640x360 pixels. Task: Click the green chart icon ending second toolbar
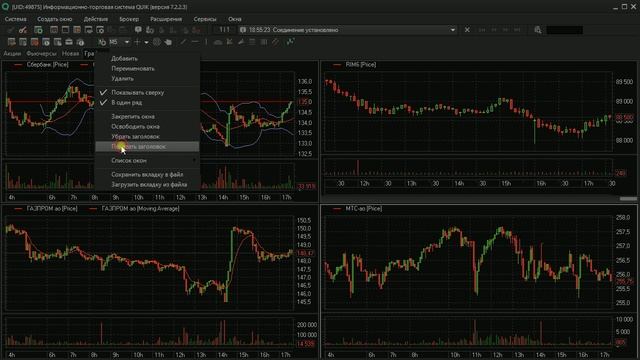[290, 42]
